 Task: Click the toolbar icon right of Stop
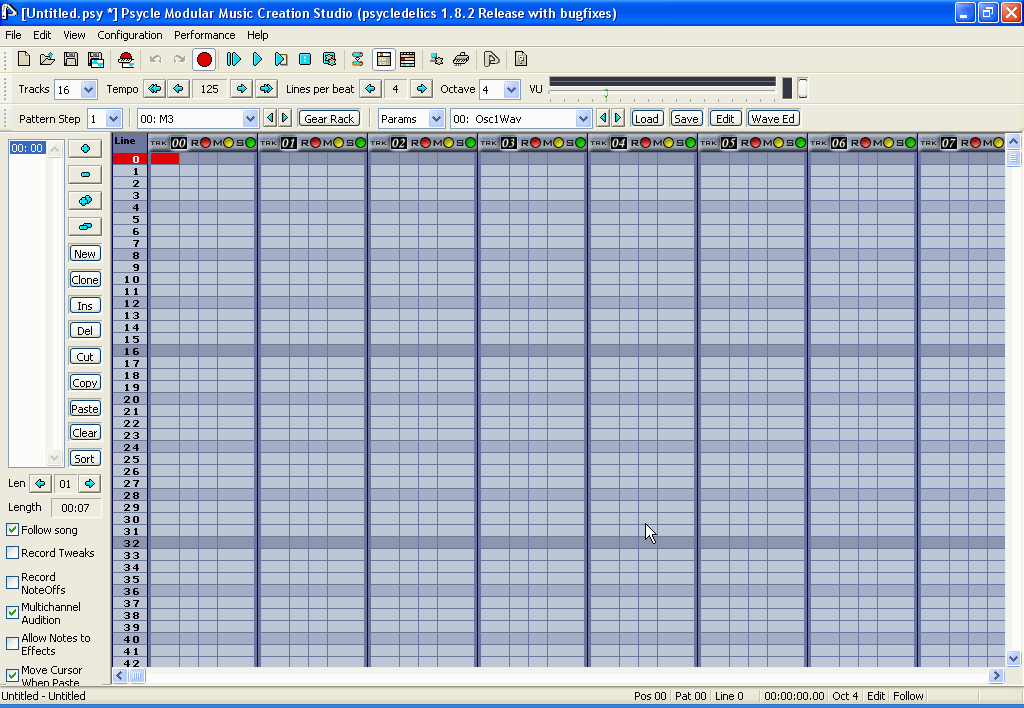coord(329,59)
